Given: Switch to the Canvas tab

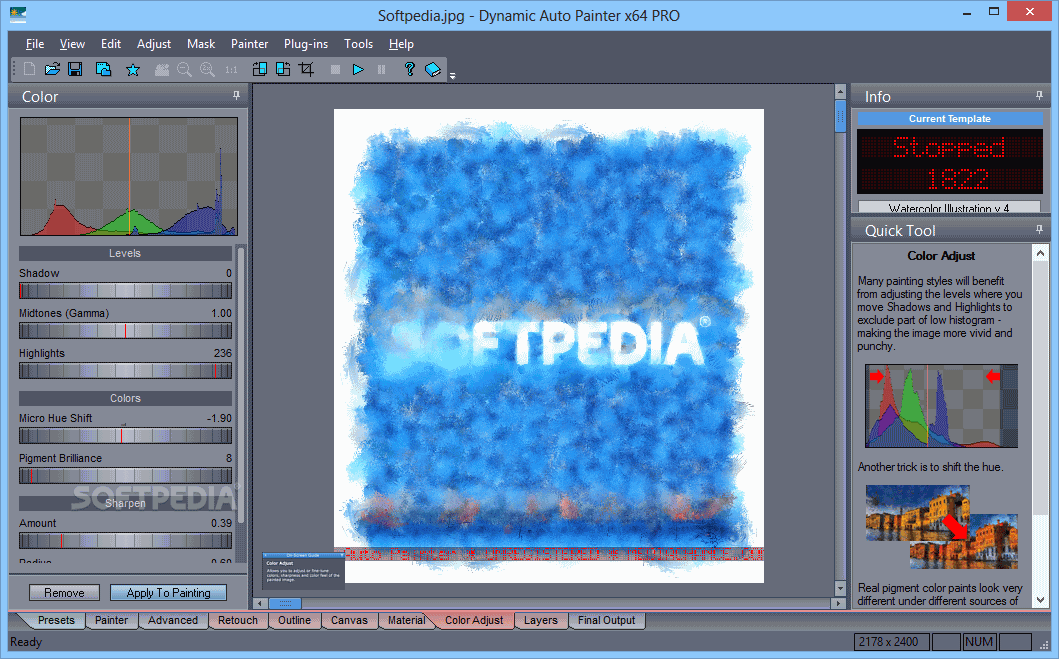Looking at the screenshot, I should click(x=349, y=620).
